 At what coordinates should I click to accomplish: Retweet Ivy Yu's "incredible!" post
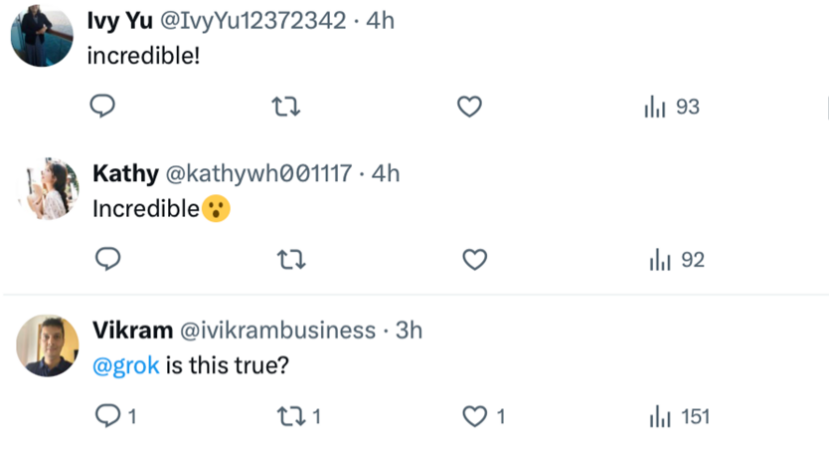click(x=286, y=107)
